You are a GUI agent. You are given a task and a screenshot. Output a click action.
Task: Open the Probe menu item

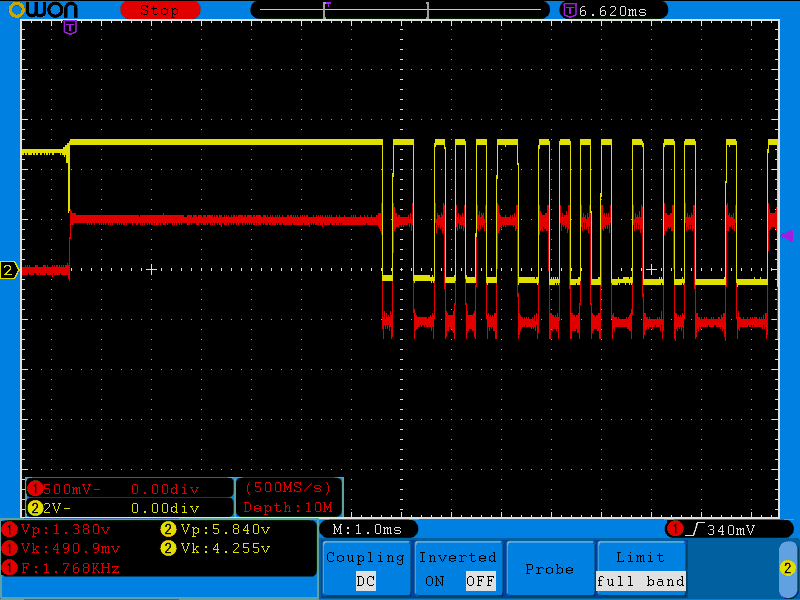(549, 569)
